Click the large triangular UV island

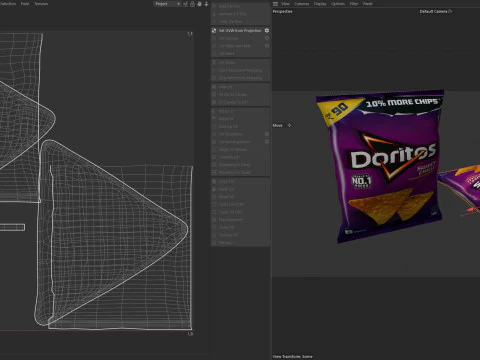pos(112,232)
